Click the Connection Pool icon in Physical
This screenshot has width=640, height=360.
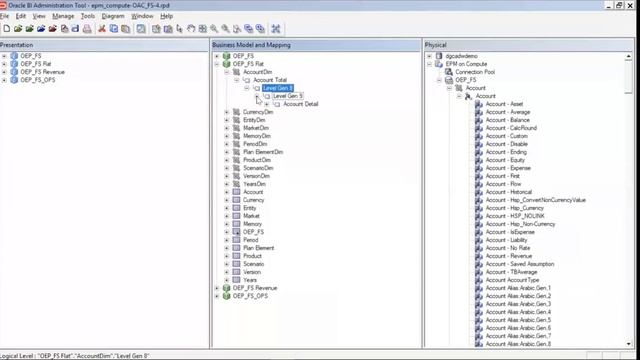tap(449, 72)
